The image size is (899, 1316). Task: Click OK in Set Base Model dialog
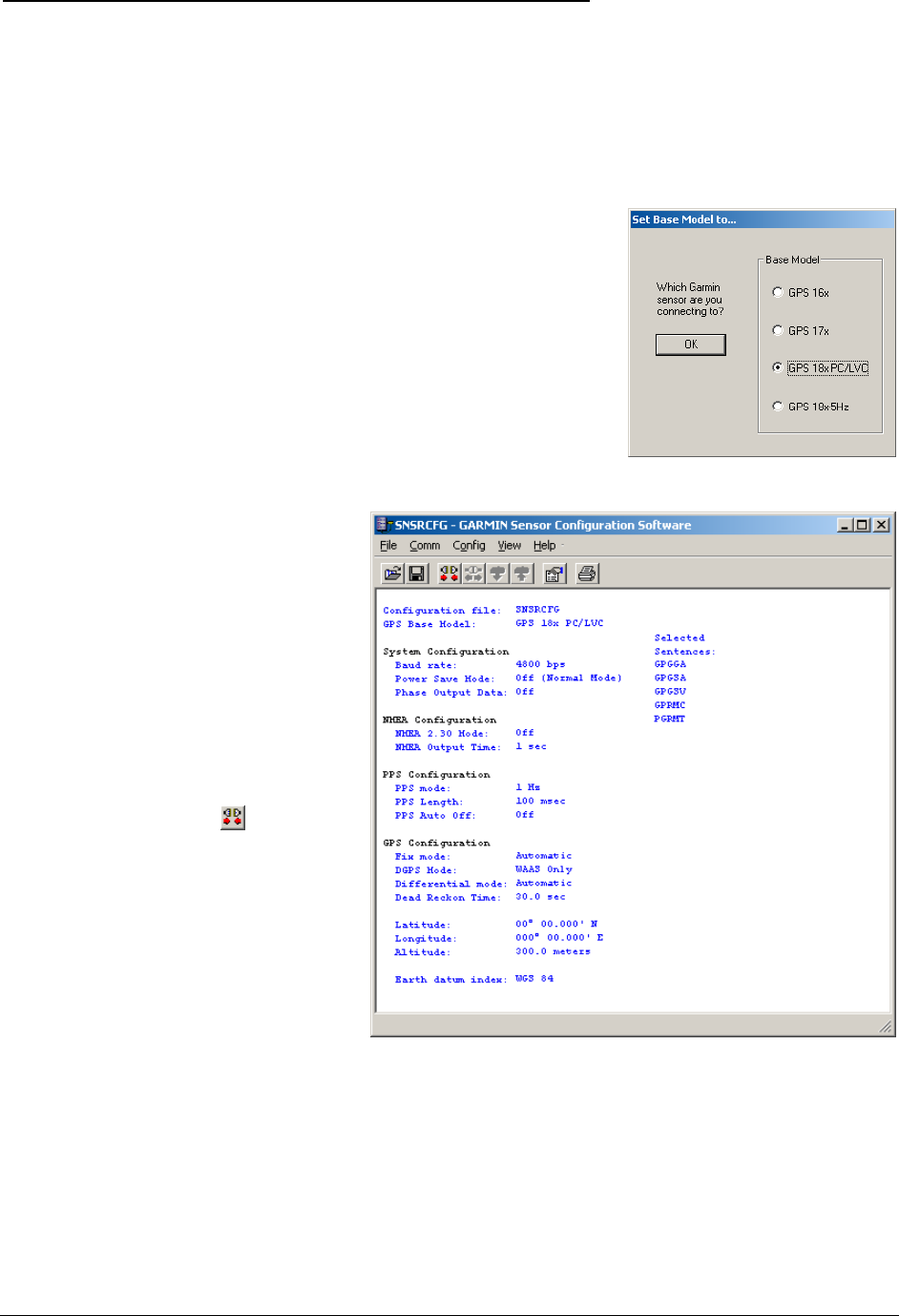[691, 345]
